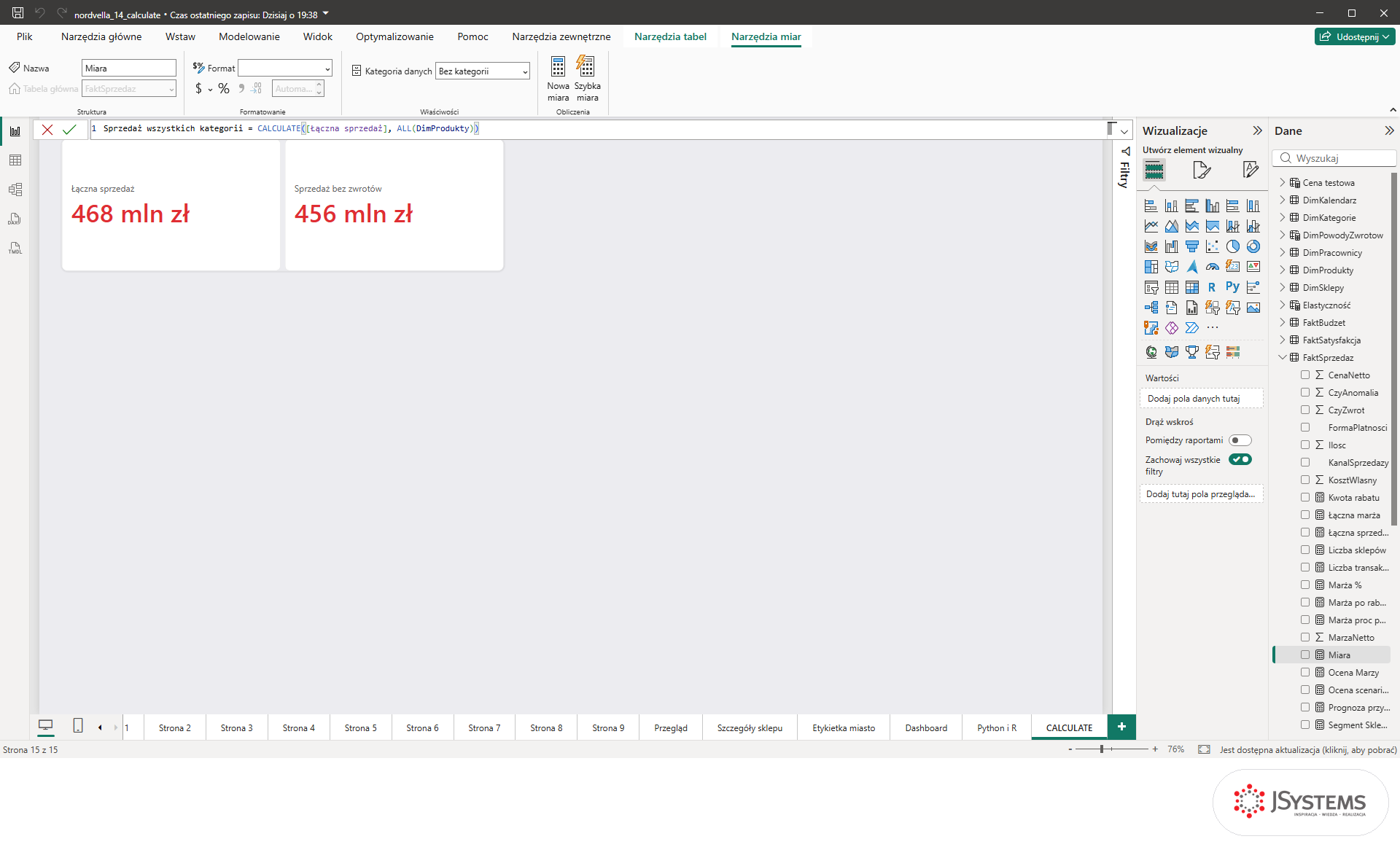Check the CenaNetto field checkbox
This screenshot has width=1400, height=847.
pyautogui.click(x=1305, y=375)
